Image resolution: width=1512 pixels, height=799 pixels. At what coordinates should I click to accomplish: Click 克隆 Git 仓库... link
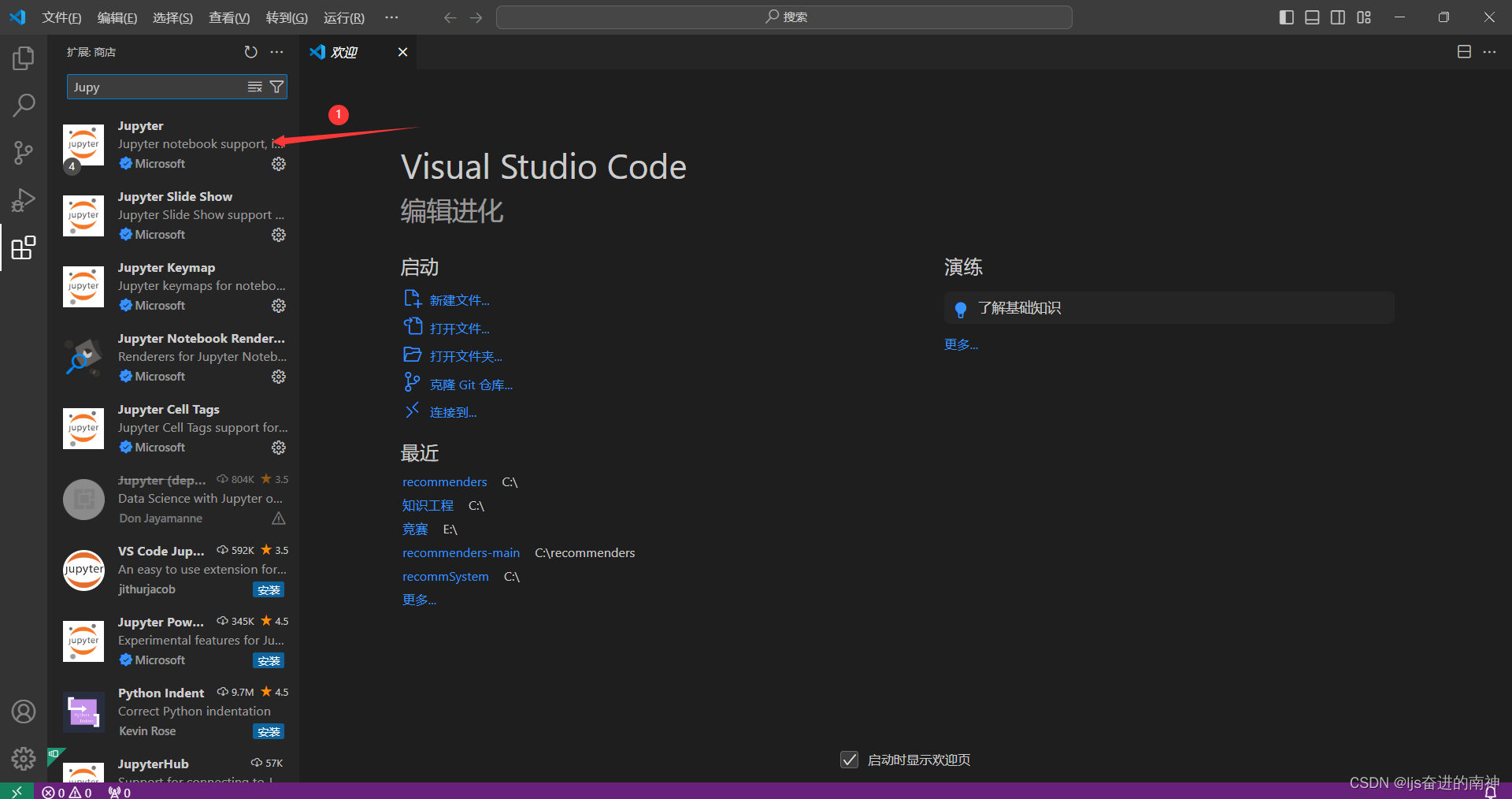click(471, 385)
